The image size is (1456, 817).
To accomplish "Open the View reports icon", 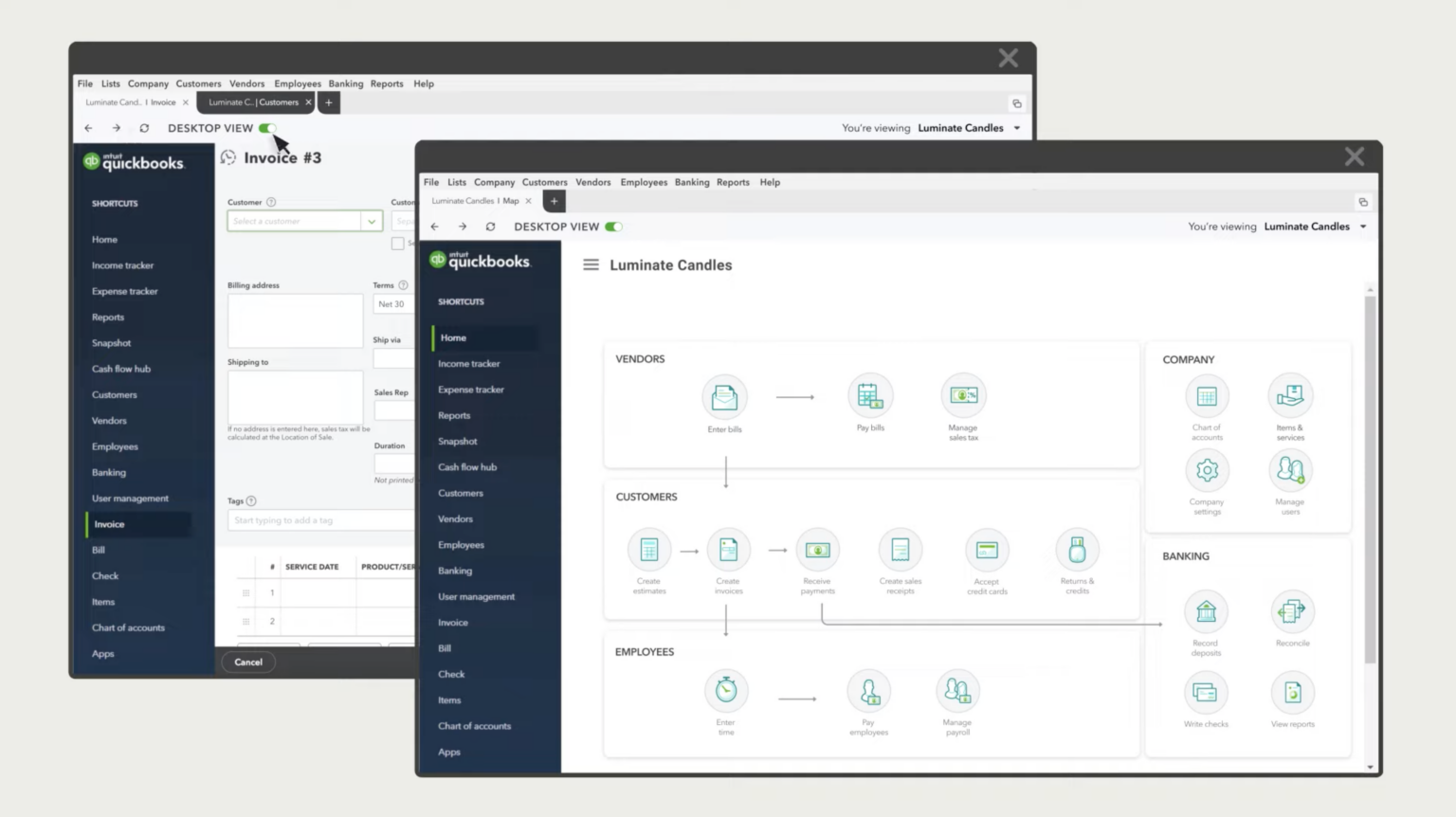I will click(x=1292, y=693).
